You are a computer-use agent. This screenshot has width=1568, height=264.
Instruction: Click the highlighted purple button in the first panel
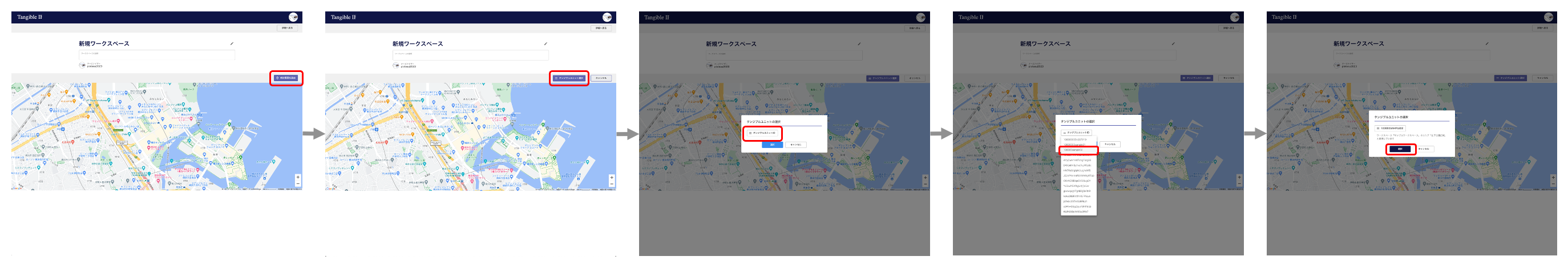(285, 78)
